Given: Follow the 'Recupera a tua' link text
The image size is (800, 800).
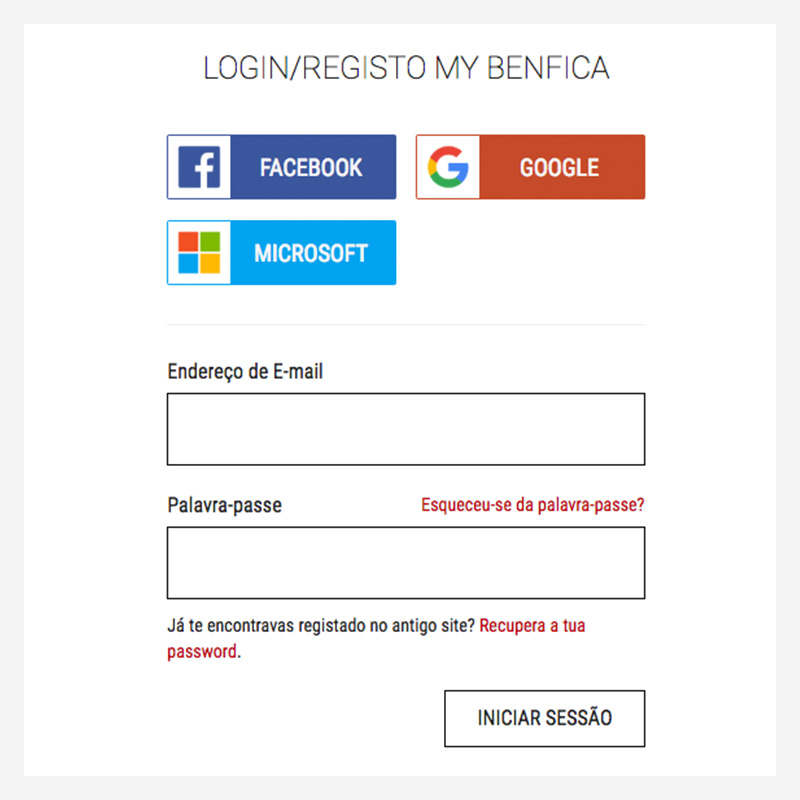Looking at the screenshot, I should pyautogui.click(x=532, y=627).
